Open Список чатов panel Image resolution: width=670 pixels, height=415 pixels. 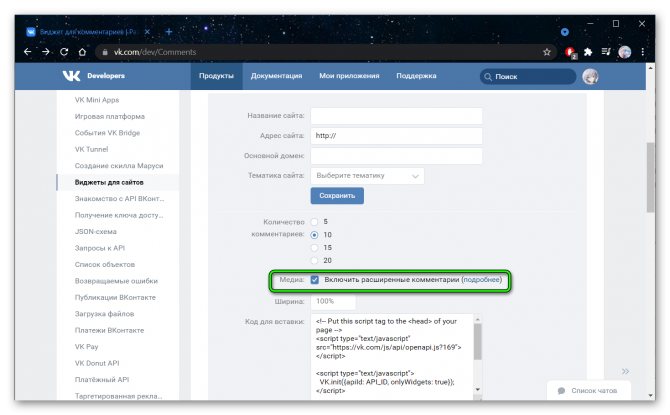coord(588,391)
